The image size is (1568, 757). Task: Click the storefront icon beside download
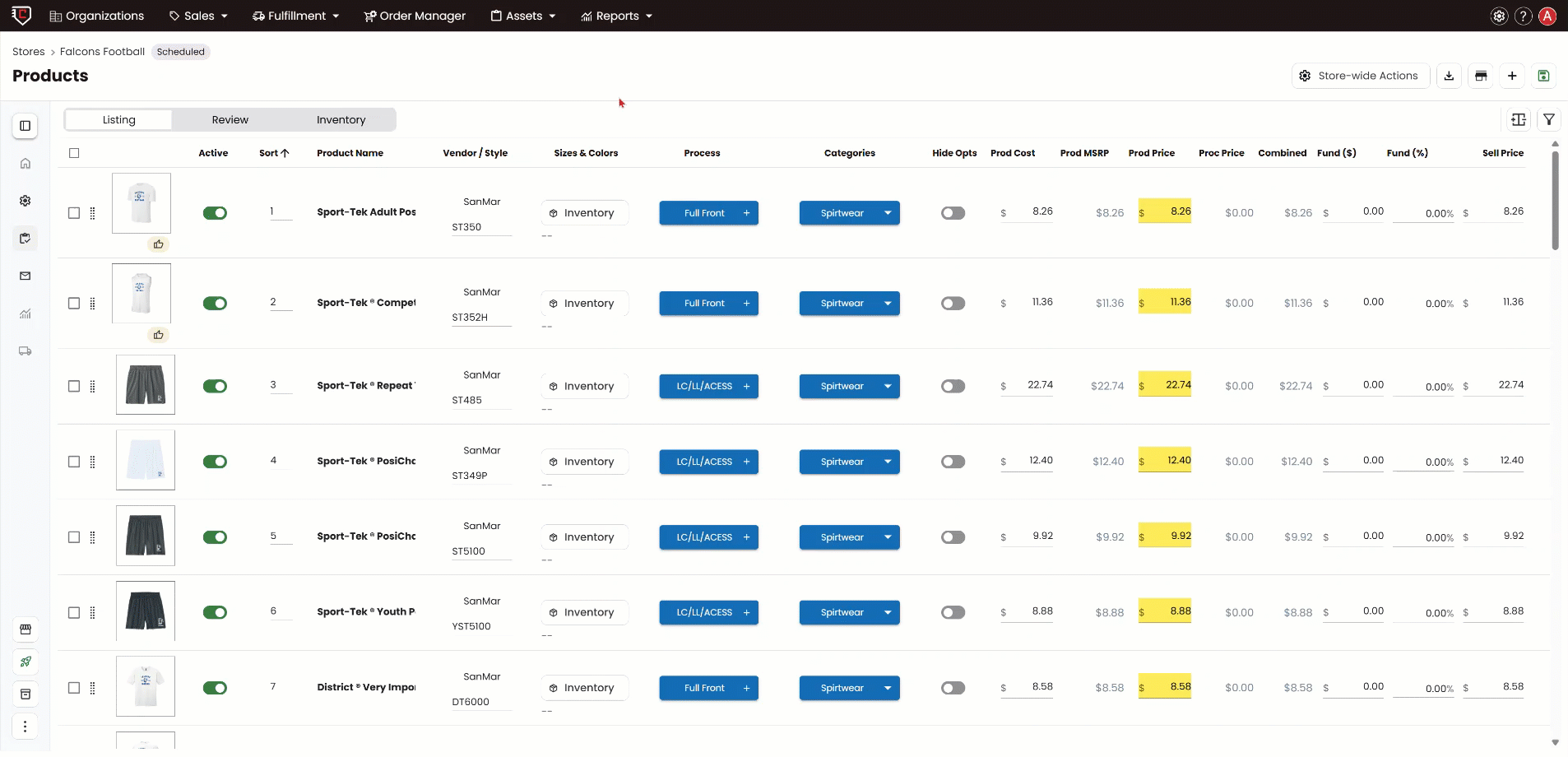point(1481,76)
